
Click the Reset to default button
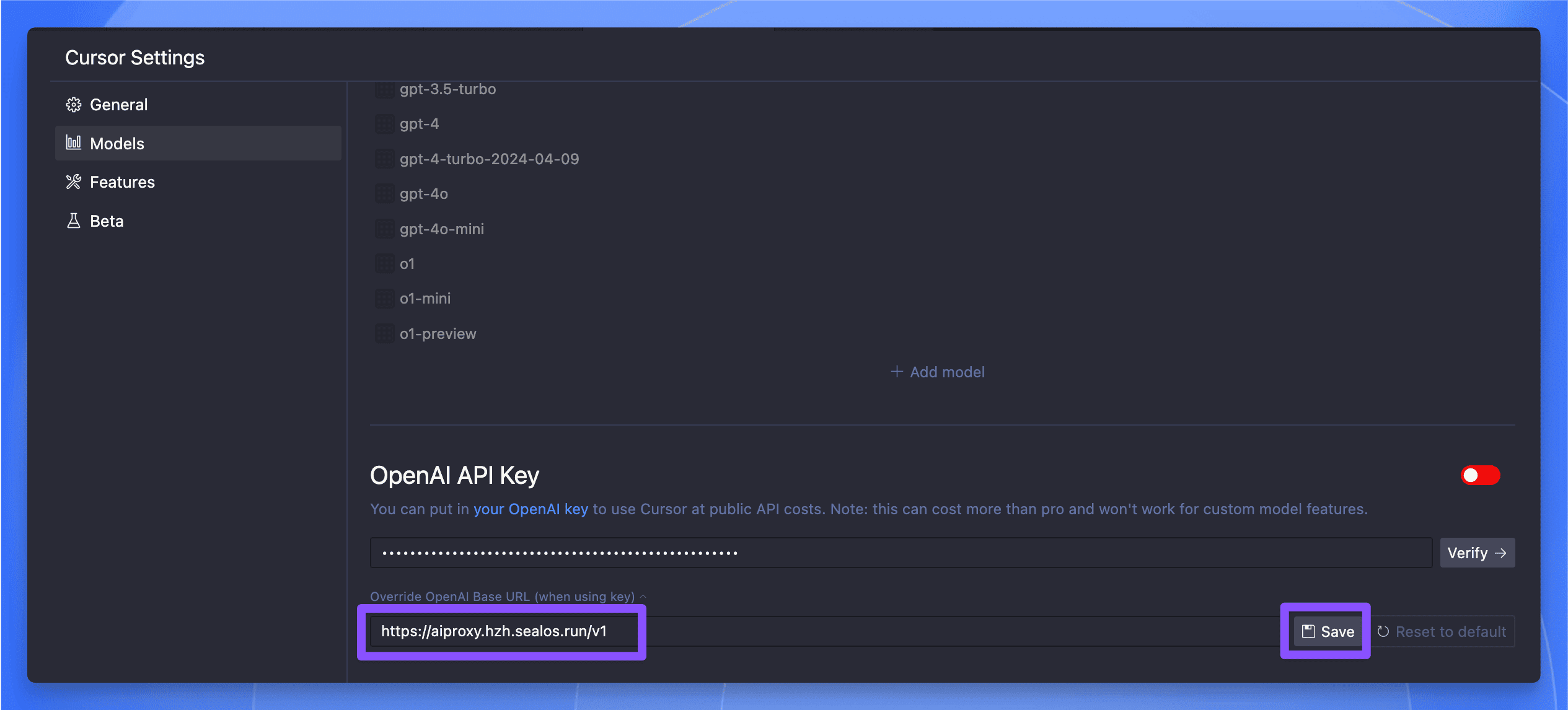click(x=1451, y=631)
